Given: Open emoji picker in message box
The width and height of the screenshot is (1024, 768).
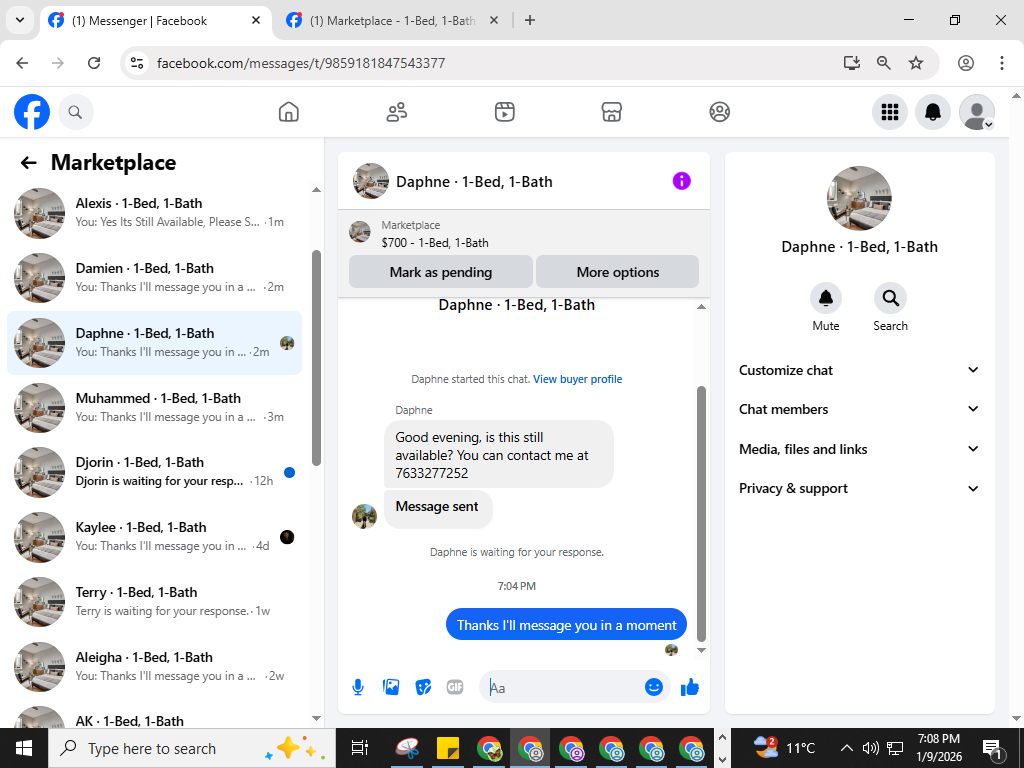Looking at the screenshot, I should pos(654,687).
